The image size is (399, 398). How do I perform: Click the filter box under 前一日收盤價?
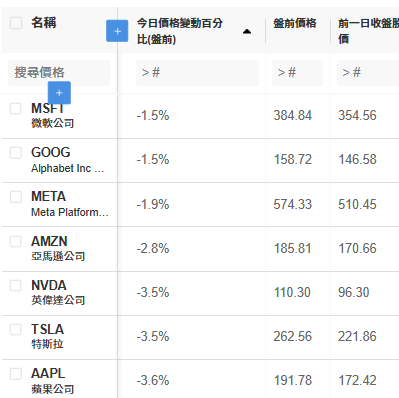tap(368, 73)
